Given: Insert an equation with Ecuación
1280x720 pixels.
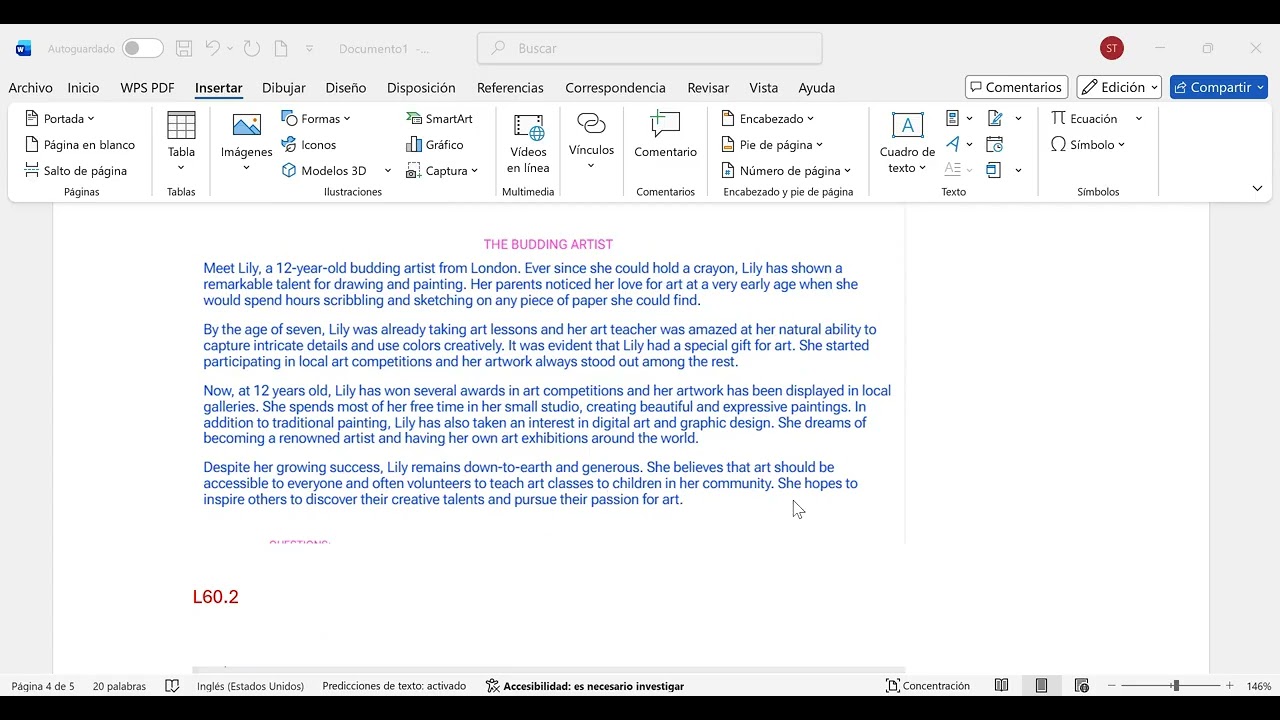Looking at the screenshot, I should click(1084, 118).
